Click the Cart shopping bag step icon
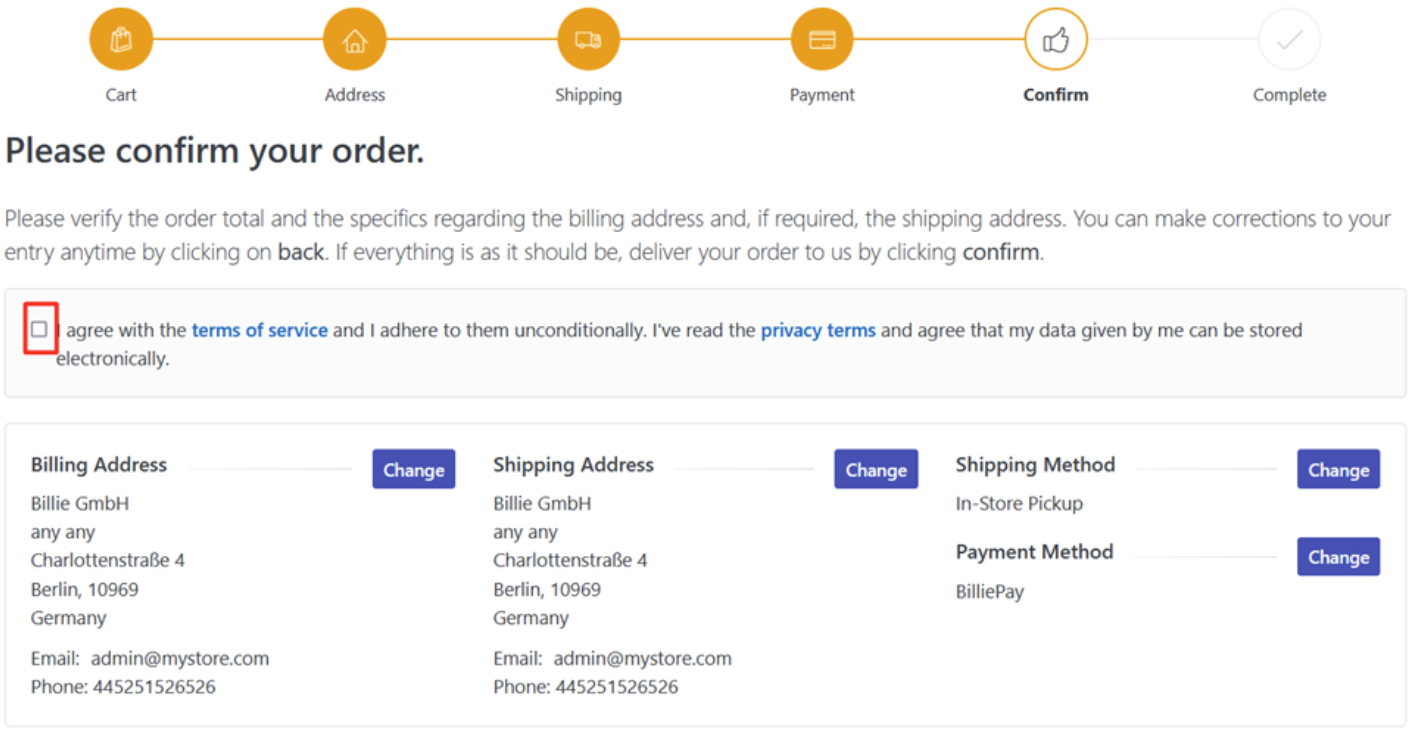 [x=121, y=40]
